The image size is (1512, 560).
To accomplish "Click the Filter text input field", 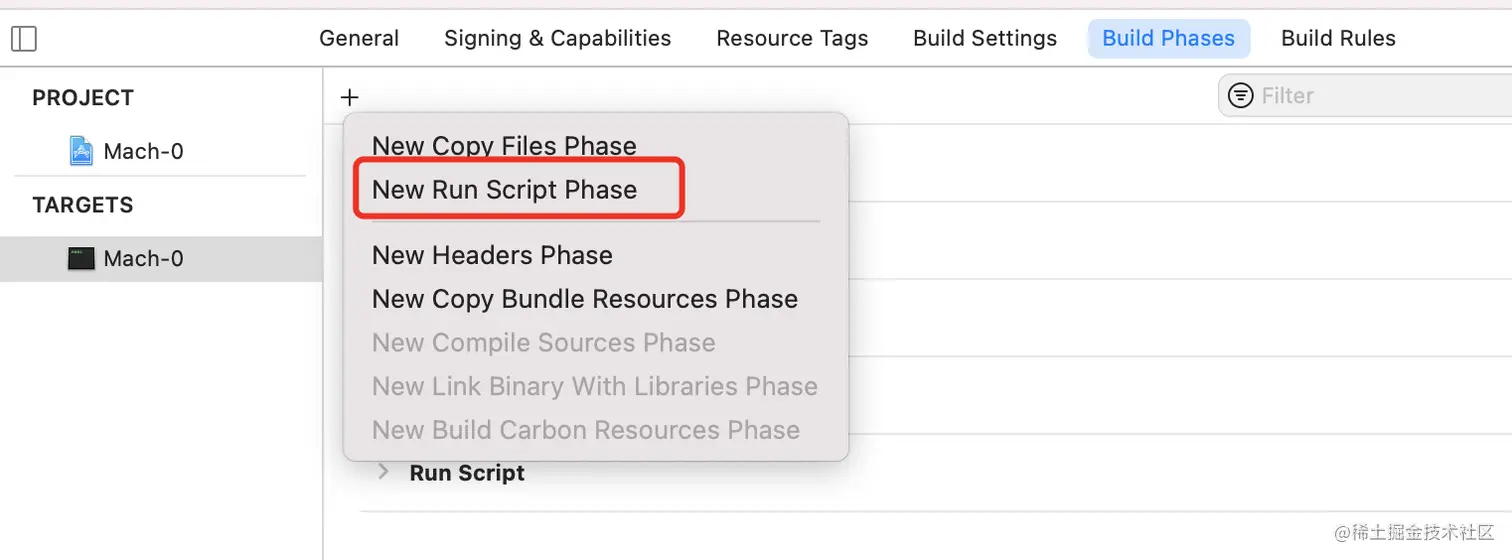I will (x=1380, y=96).
